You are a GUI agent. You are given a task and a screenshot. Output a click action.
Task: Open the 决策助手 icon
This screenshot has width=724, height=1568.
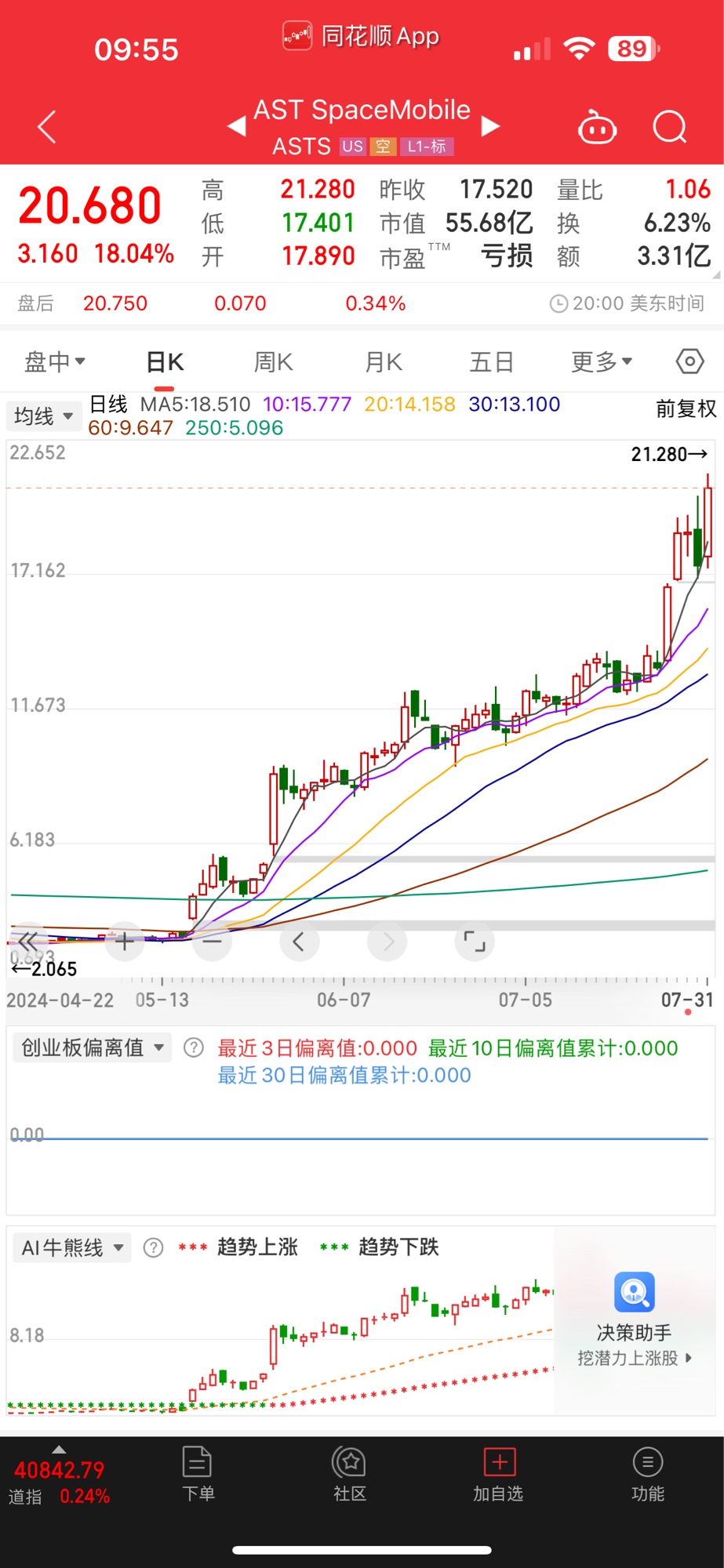(634, 1292)
